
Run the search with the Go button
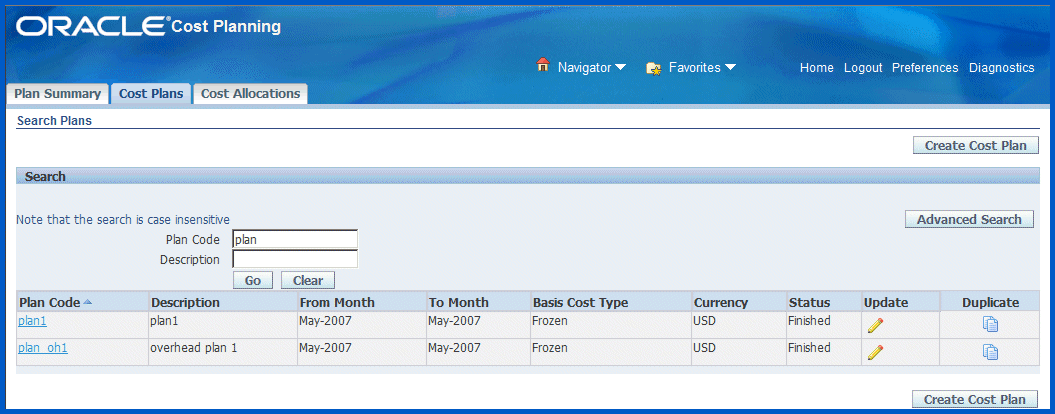coord(252,280)
